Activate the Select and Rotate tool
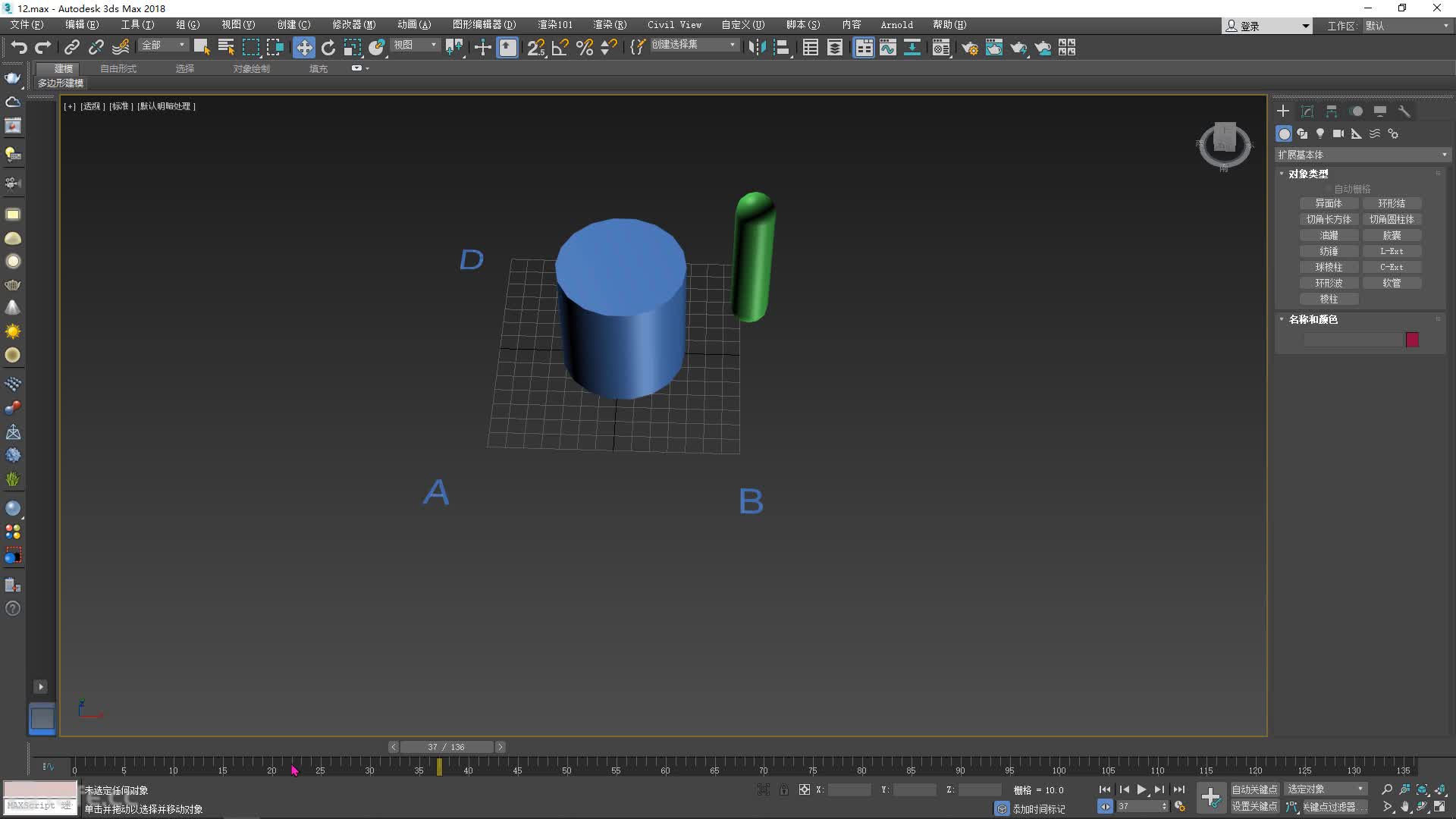The height and width of the screenshot is (819, 1456). coord(328,48)
